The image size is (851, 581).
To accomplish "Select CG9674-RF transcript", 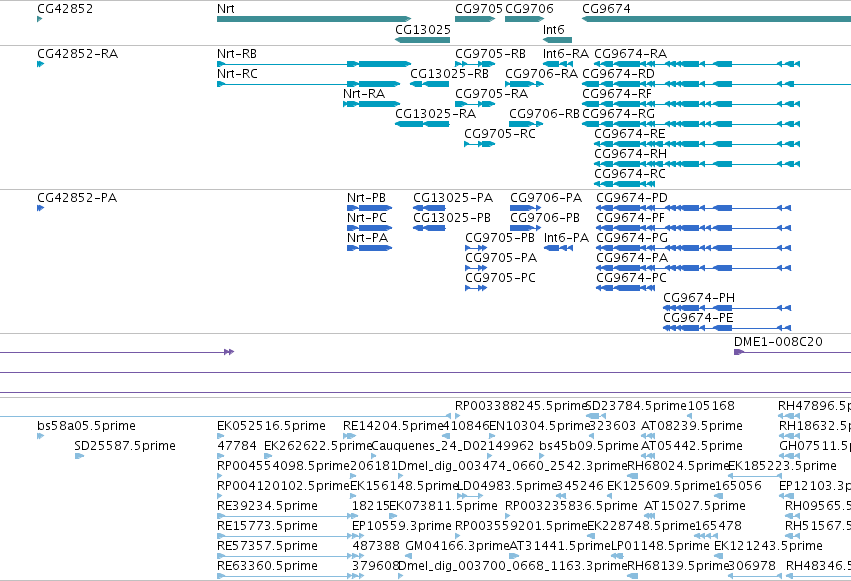I will click(x=691, y=104).
